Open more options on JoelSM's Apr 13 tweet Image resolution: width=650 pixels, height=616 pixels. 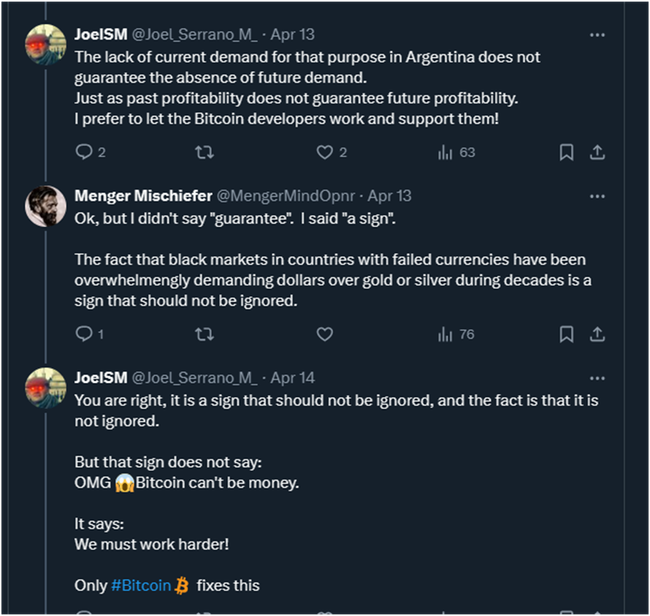[597, 34]
